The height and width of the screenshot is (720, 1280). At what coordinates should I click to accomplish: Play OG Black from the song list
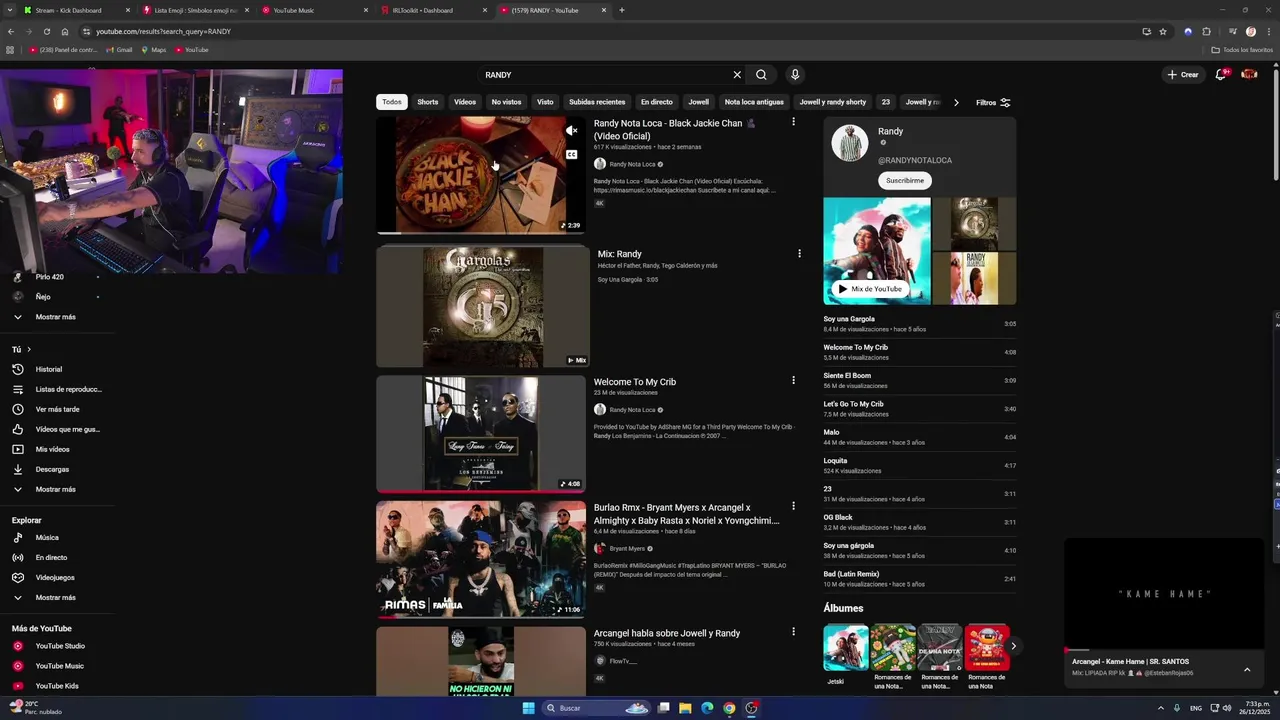[919, 522]
